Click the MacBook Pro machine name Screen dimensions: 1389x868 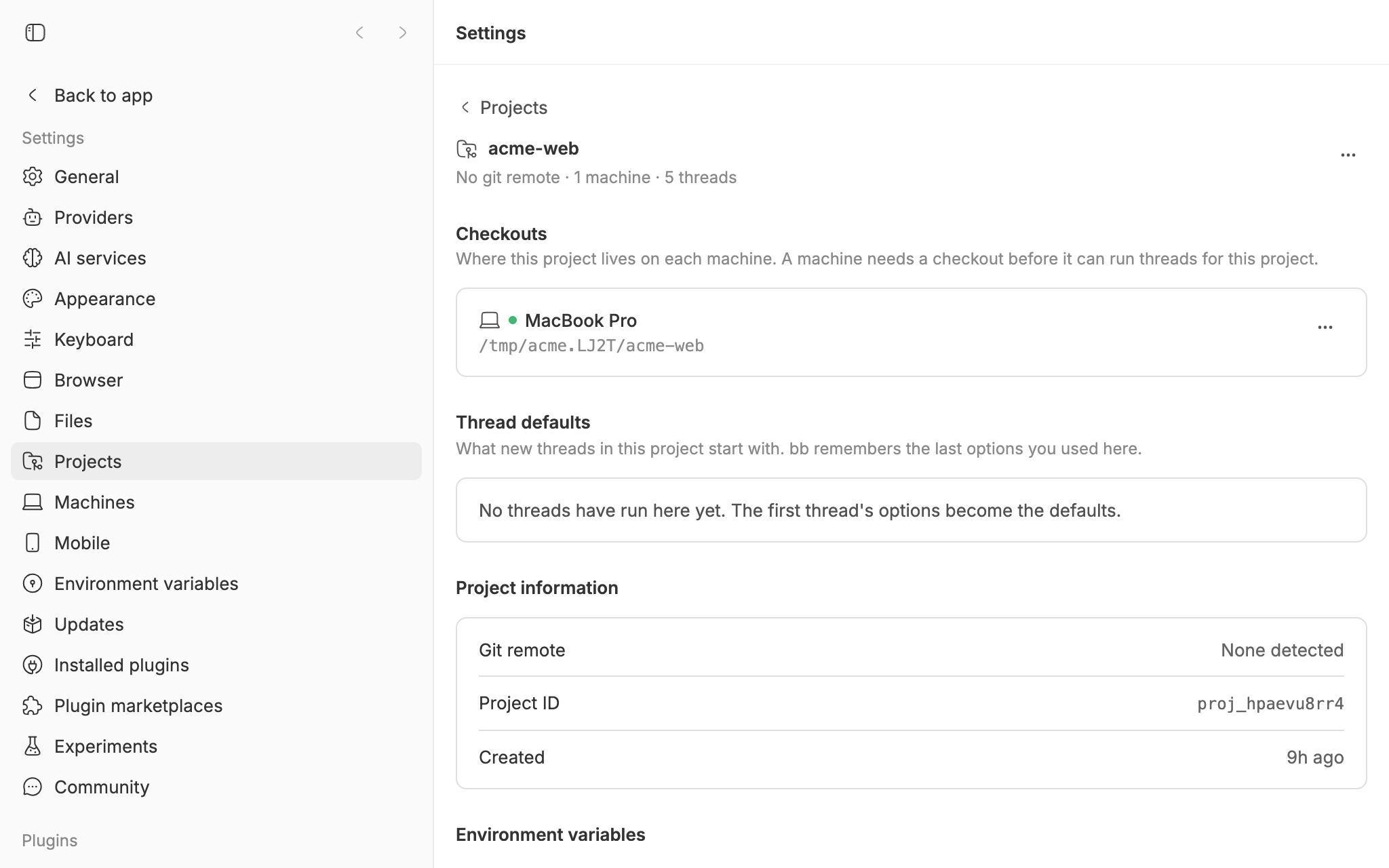[581, 320]
